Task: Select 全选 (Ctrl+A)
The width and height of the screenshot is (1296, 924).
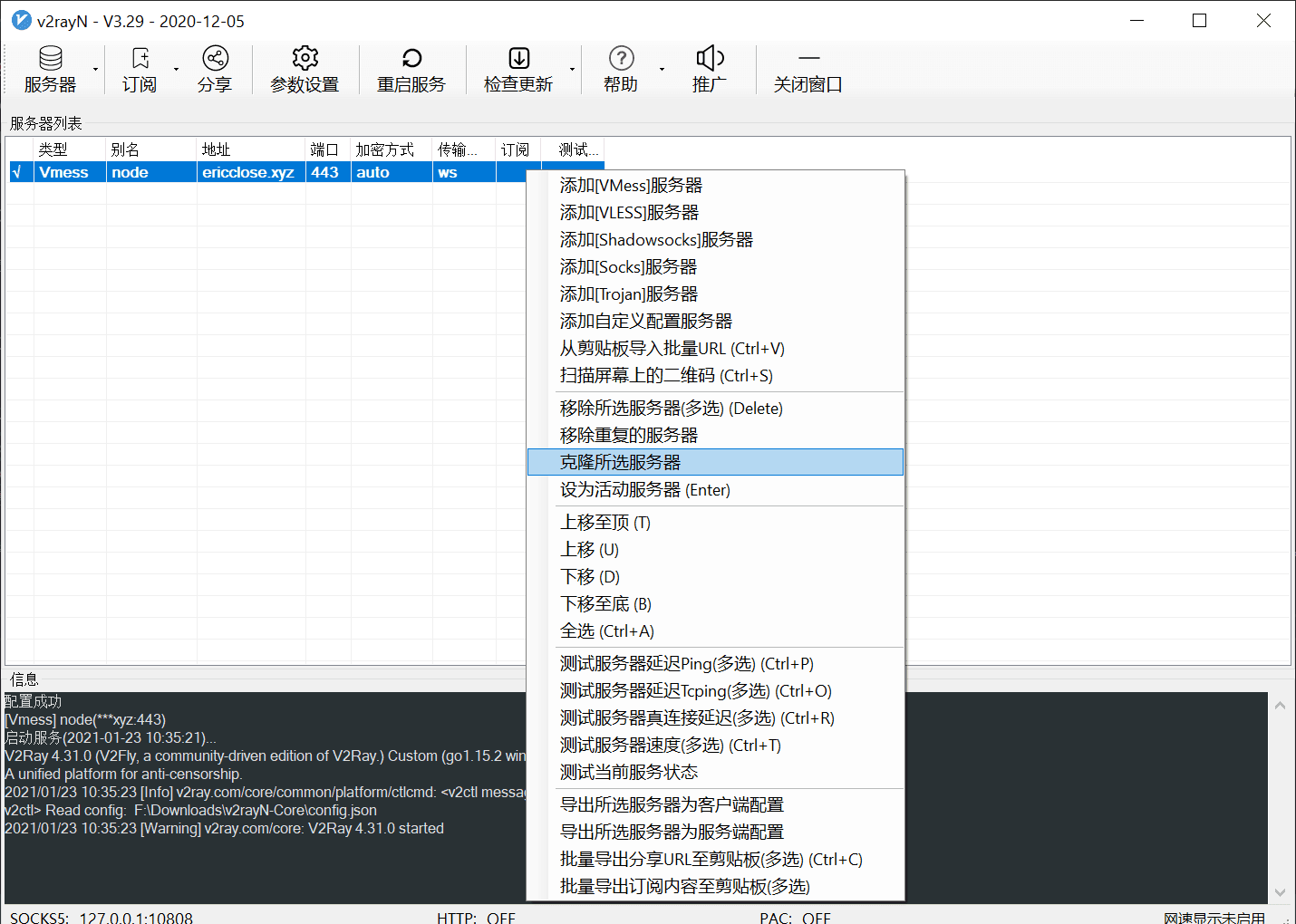Action: tap(715, 631)
